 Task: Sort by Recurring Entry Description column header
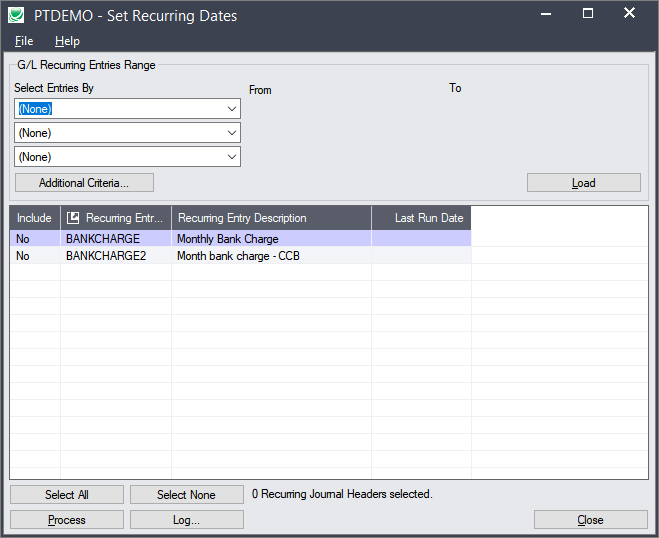pos(270,218)
